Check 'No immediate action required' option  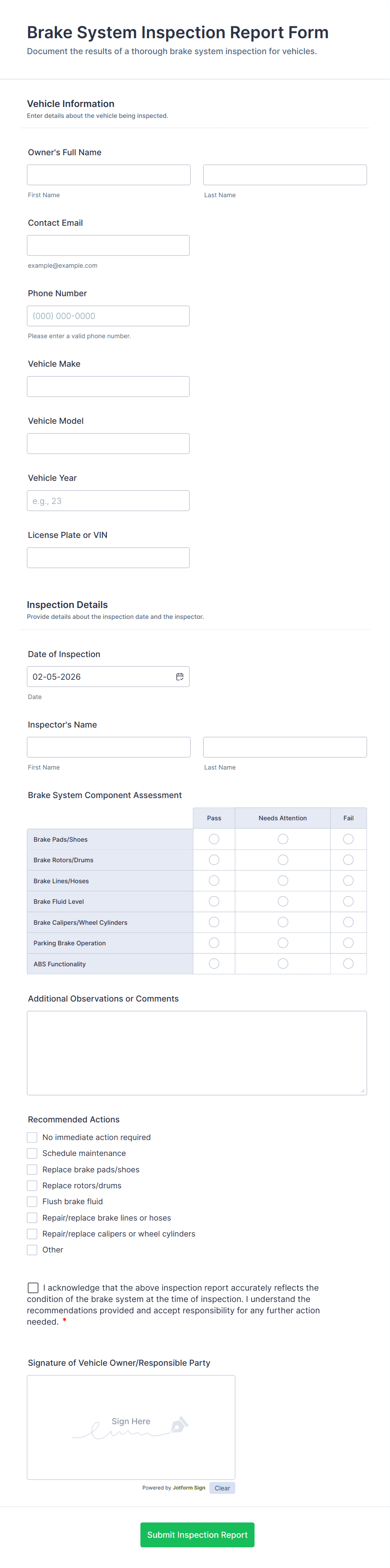click(x=32, y=1137)
